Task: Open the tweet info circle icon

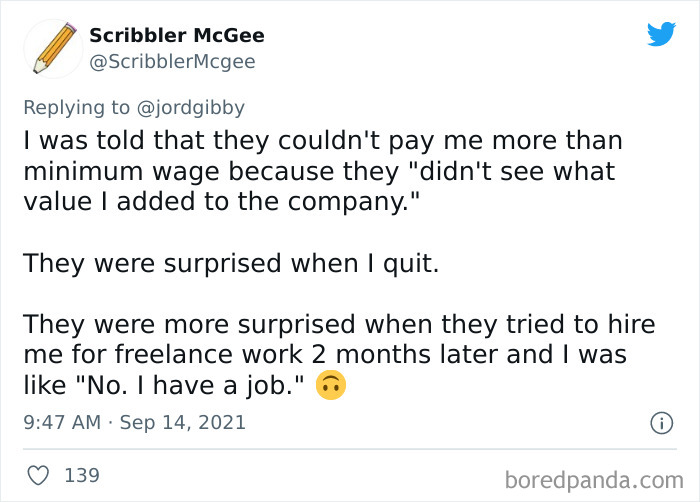Action: pos(660,423)
